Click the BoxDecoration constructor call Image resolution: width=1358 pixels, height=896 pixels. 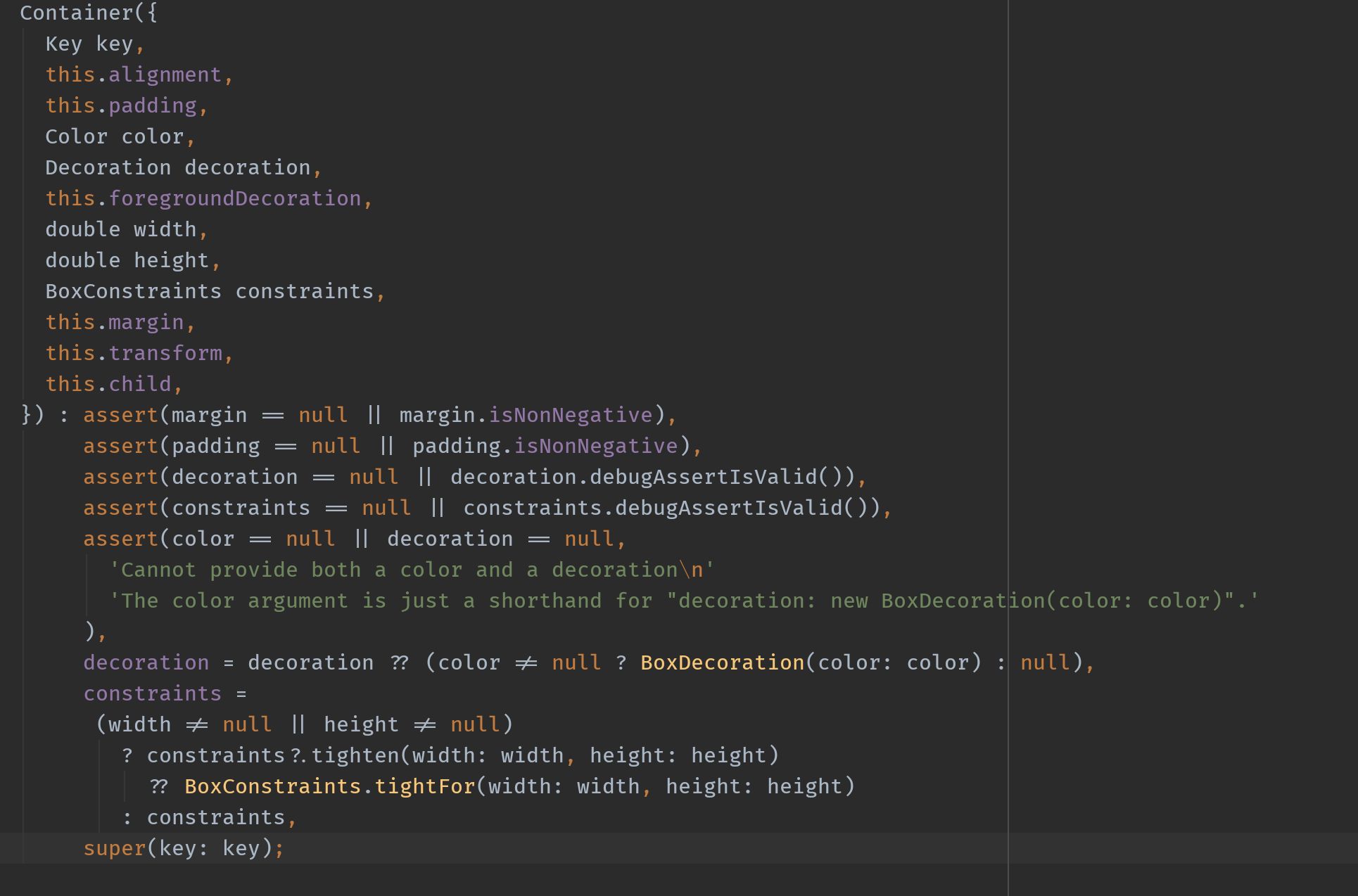pos(722,663)
